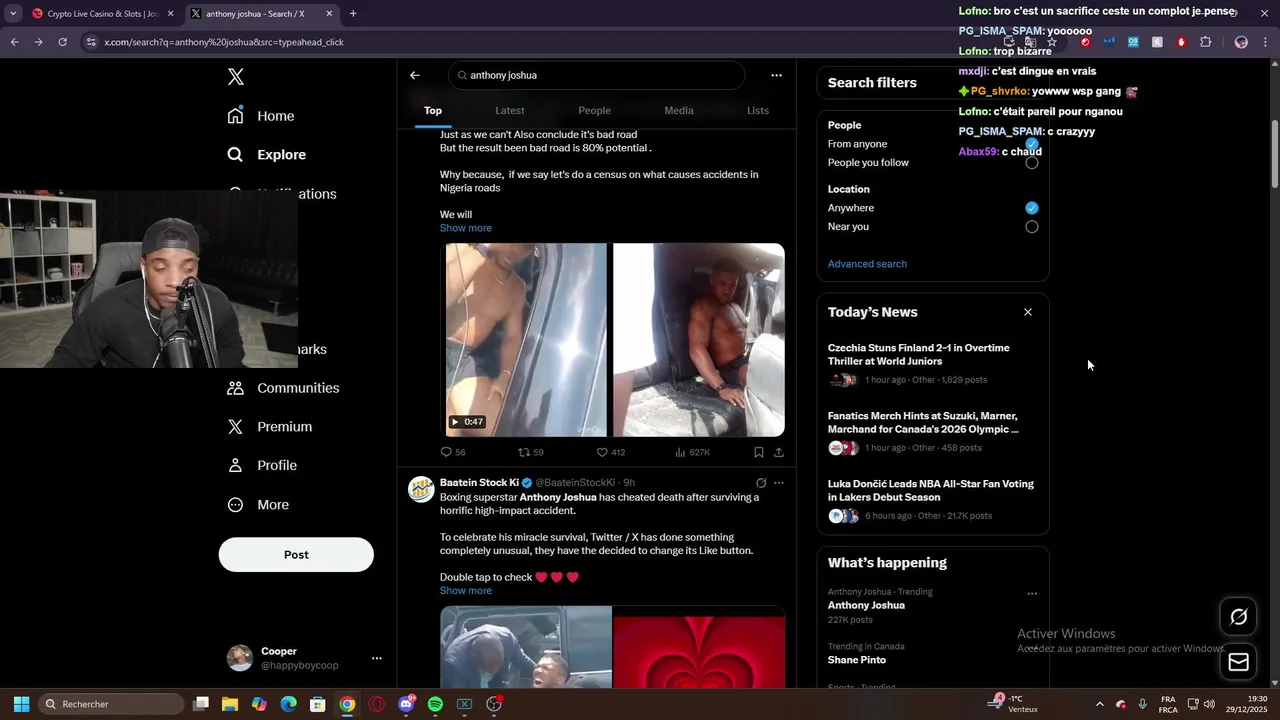Click Grok icon on Baatein post

click(x=761, y=483)
